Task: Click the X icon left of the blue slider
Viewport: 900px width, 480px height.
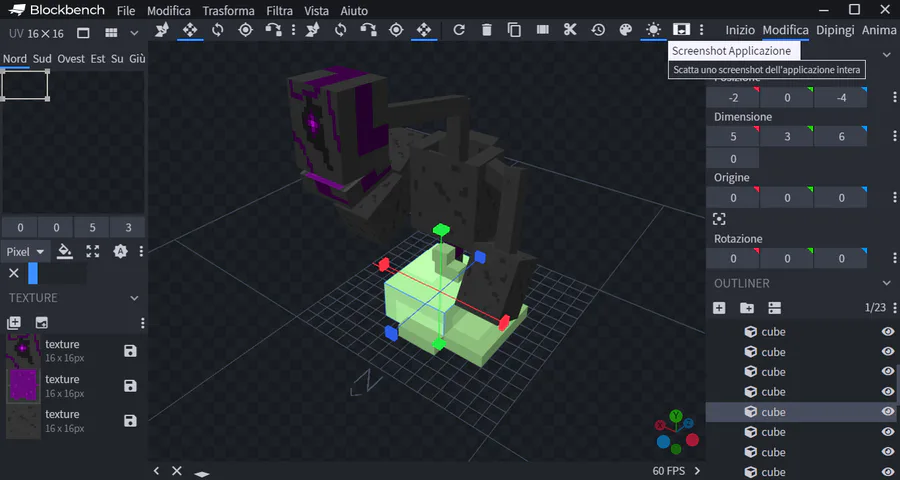Action: 14,273
